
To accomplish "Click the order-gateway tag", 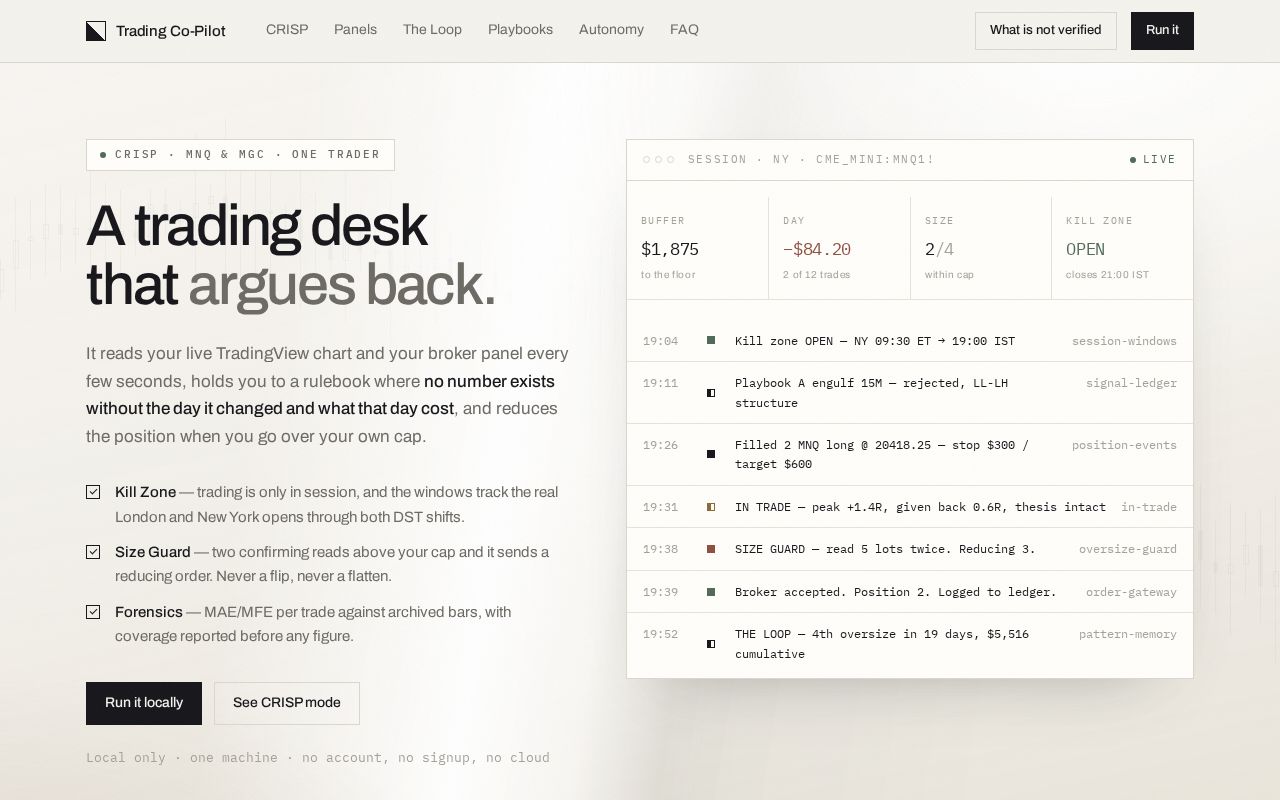I will coord(1131,592).
